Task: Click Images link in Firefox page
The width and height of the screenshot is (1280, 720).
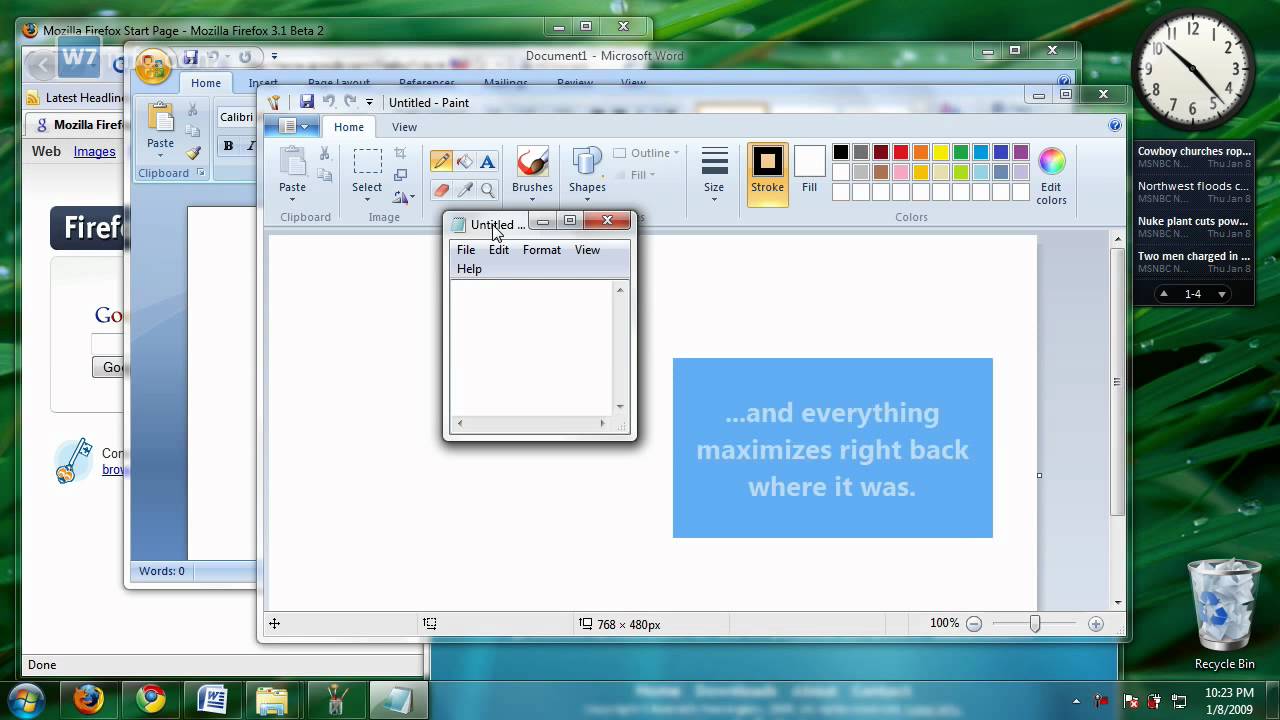Action: click(x=94, y=152)
